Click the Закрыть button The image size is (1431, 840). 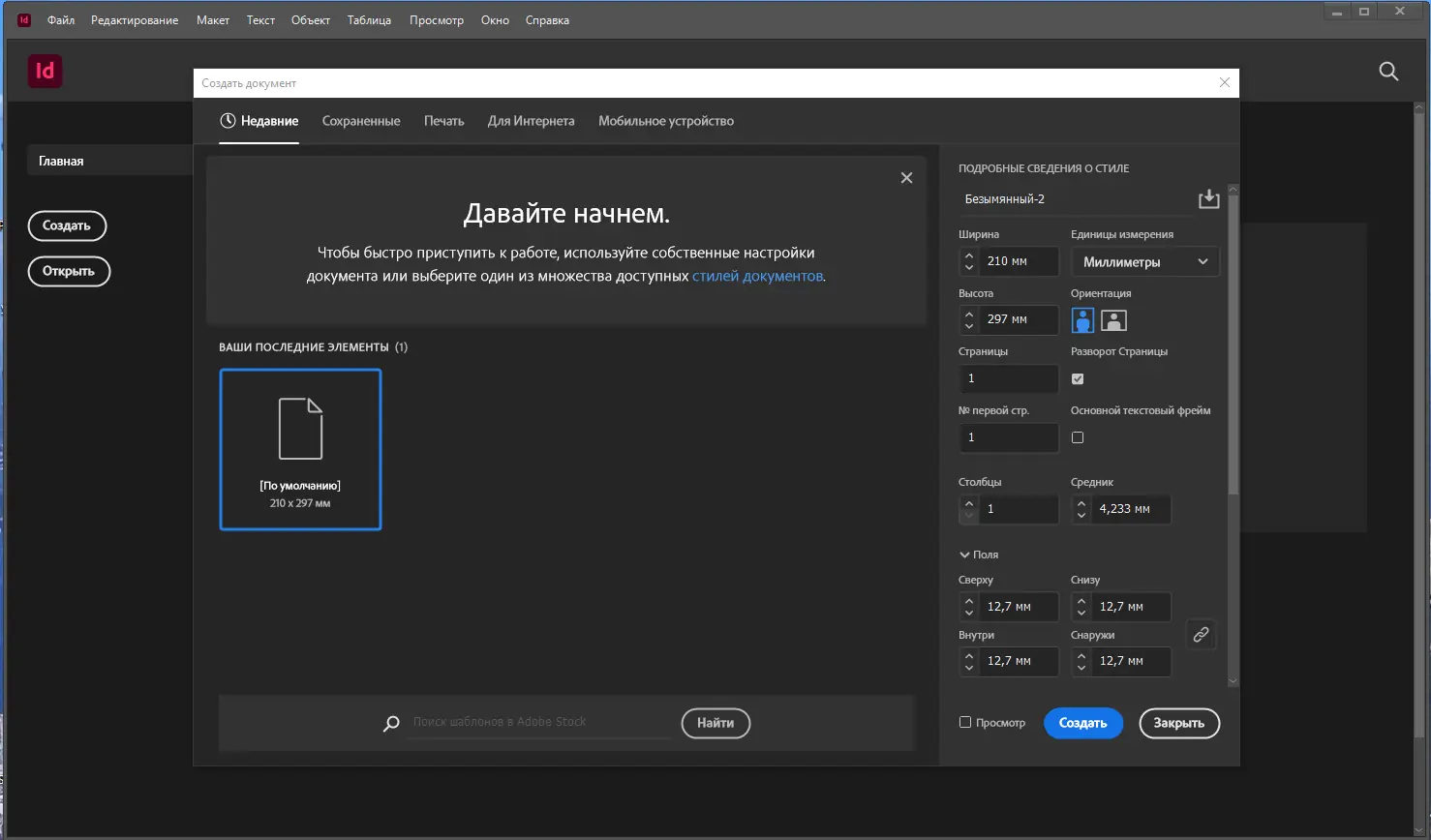1179,723
